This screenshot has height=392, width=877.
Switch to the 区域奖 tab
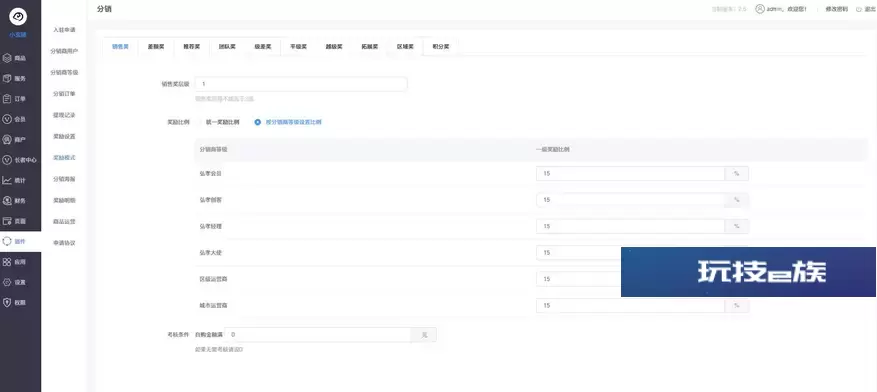pos(406,47)
